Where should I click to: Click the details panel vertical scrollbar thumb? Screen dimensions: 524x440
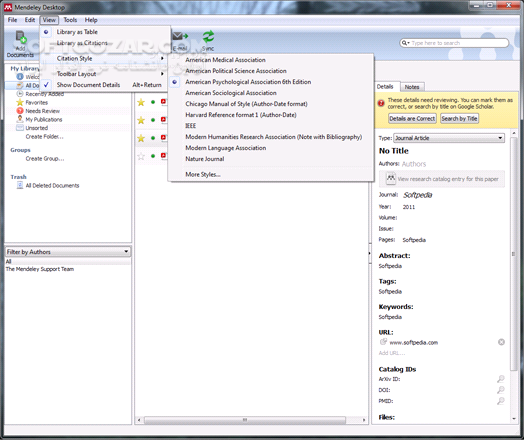pos(514,254)
